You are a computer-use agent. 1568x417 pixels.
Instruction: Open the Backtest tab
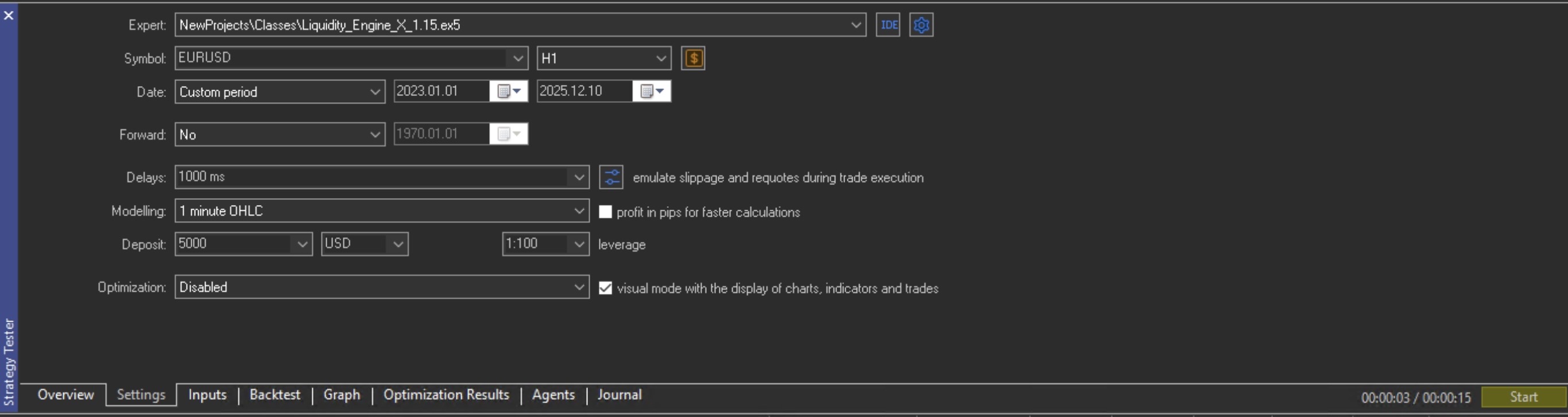click(274, 395)
